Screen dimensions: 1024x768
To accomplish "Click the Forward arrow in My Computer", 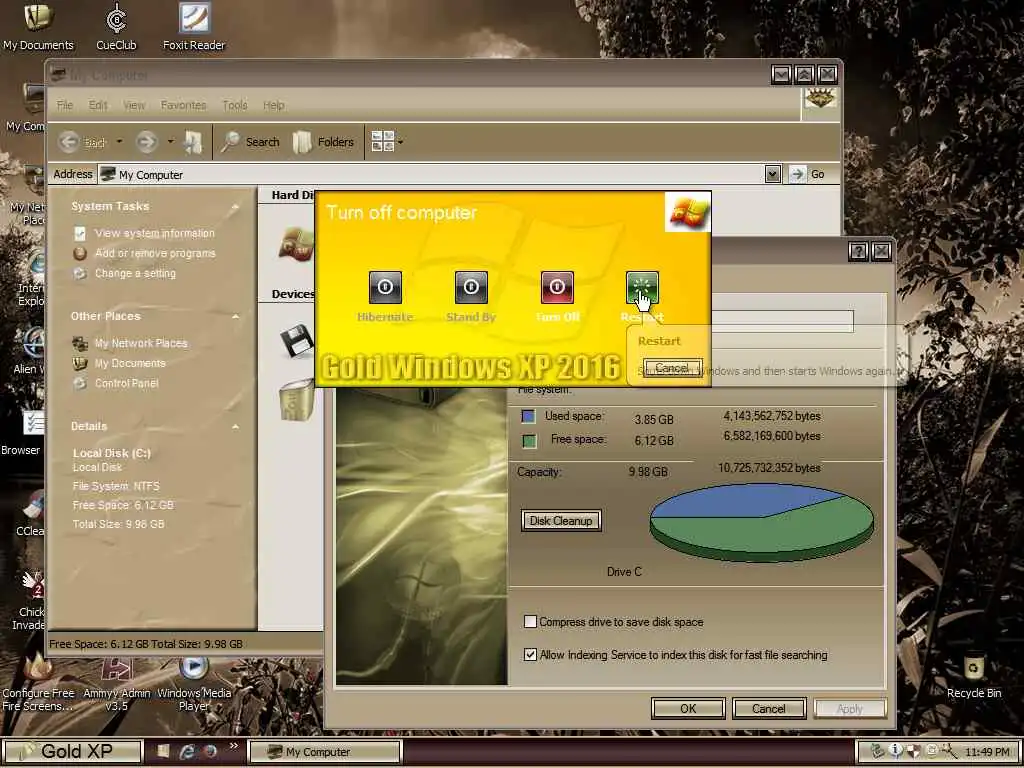I will pos(146,142).
